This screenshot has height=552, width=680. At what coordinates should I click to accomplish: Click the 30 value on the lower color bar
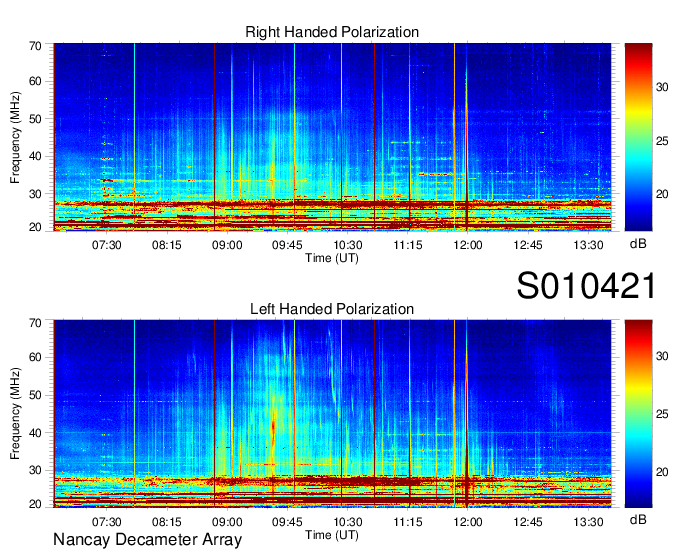662,356
